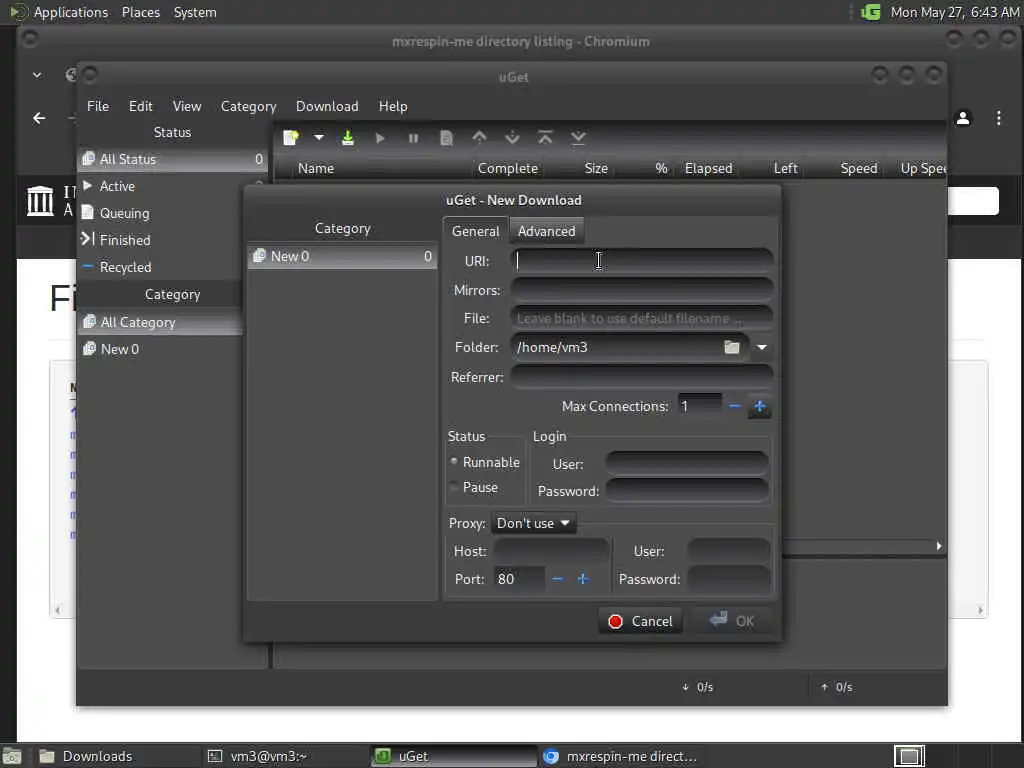Click the uGet tray icon in top panel
This screenshot has height=768, width=1024.
pos(871,12)
